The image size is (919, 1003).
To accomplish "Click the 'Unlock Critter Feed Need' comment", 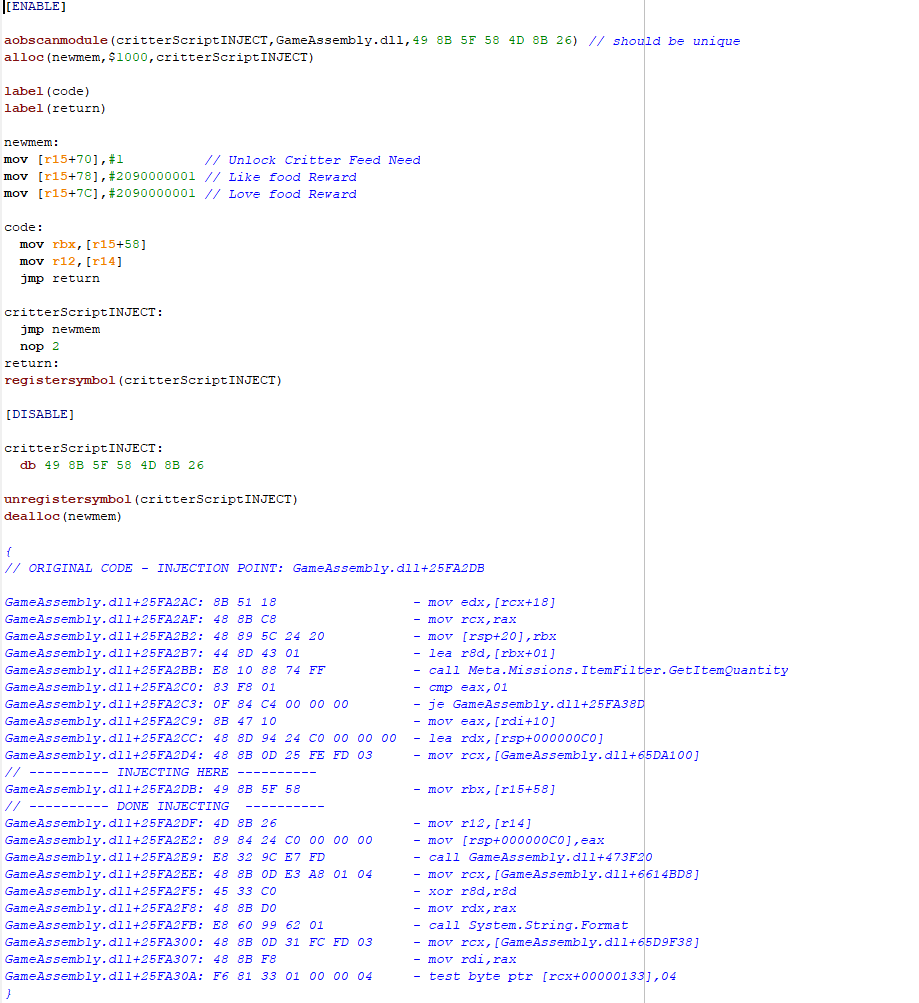I will pos(312,160).
